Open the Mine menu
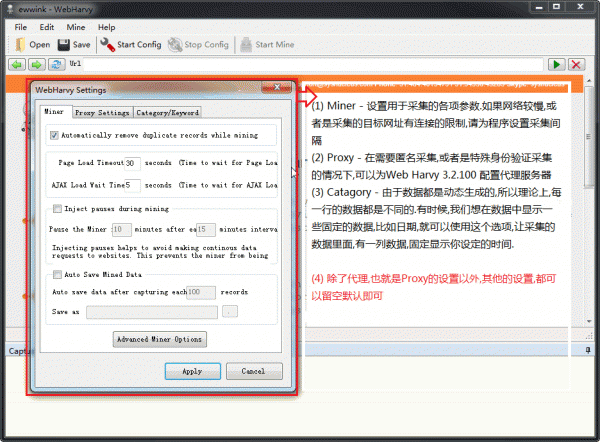Viewport: 600px width, 442px height. click(76, 27)
